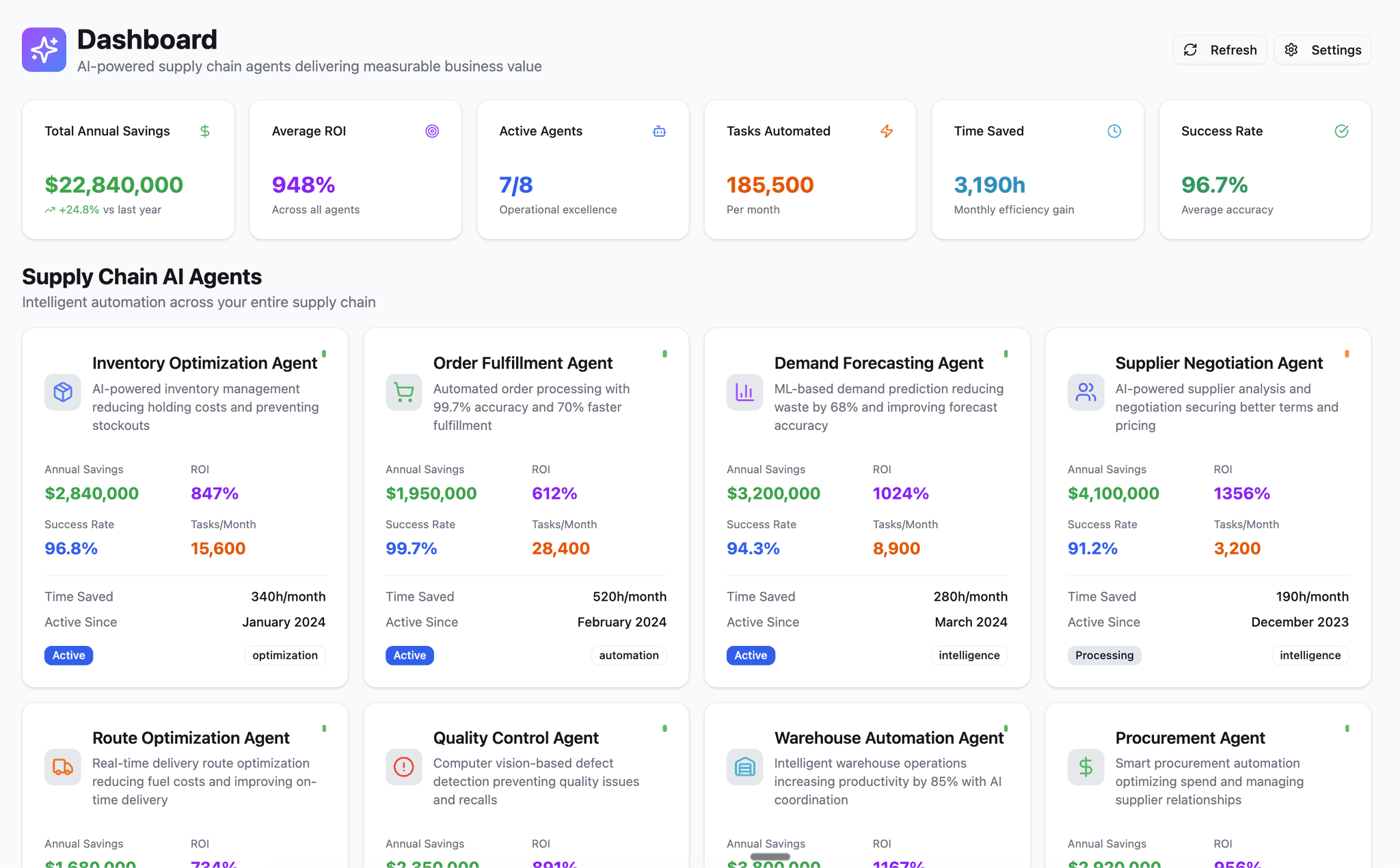Click the Warehouse Automation Agent warehouse icon
Screen dimensions: 1400x868
(x=744, y=767)
